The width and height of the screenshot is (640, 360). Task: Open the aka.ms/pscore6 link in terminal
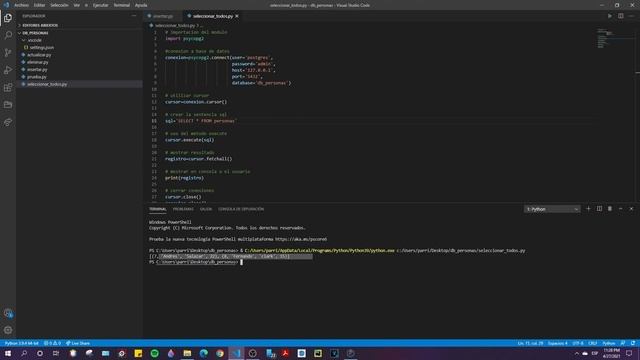tap(301, 239)
